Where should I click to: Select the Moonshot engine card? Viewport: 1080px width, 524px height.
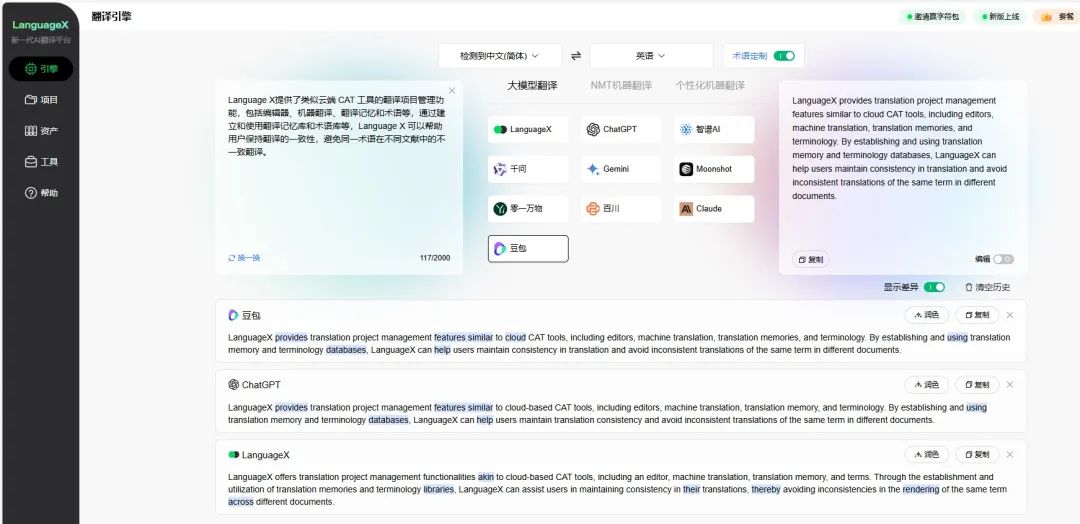(x=714, y=169)
